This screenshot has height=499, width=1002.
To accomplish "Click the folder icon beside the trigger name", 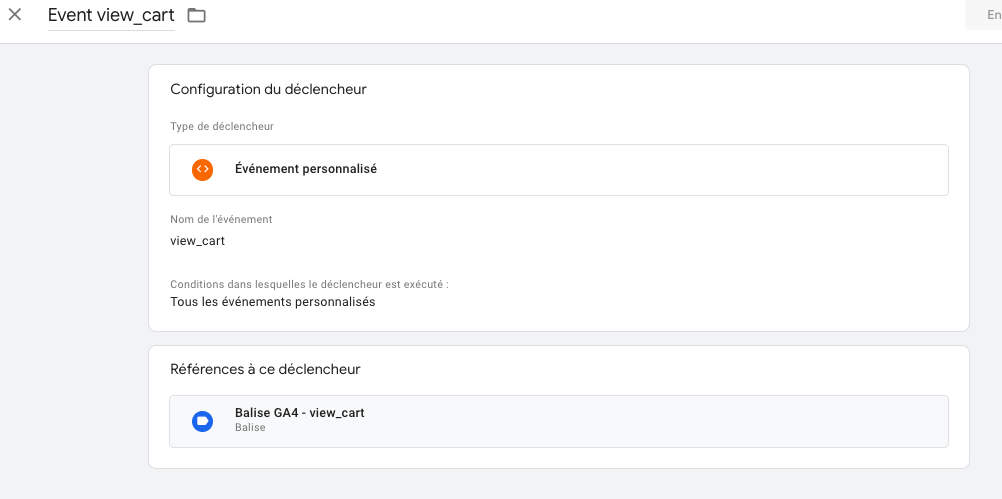I will click(x=196, y=15).
